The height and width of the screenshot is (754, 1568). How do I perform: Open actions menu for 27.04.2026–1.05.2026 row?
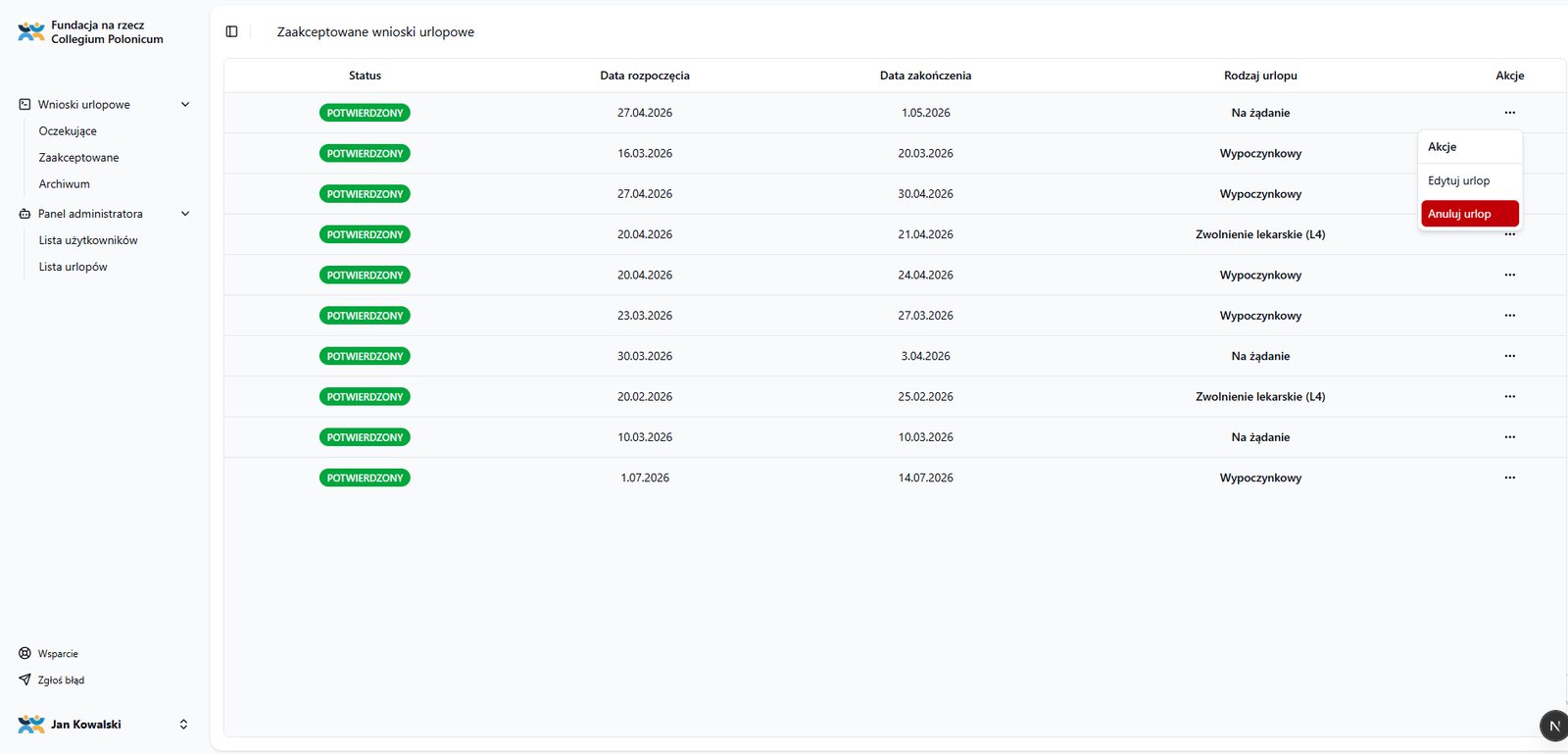1509,113
